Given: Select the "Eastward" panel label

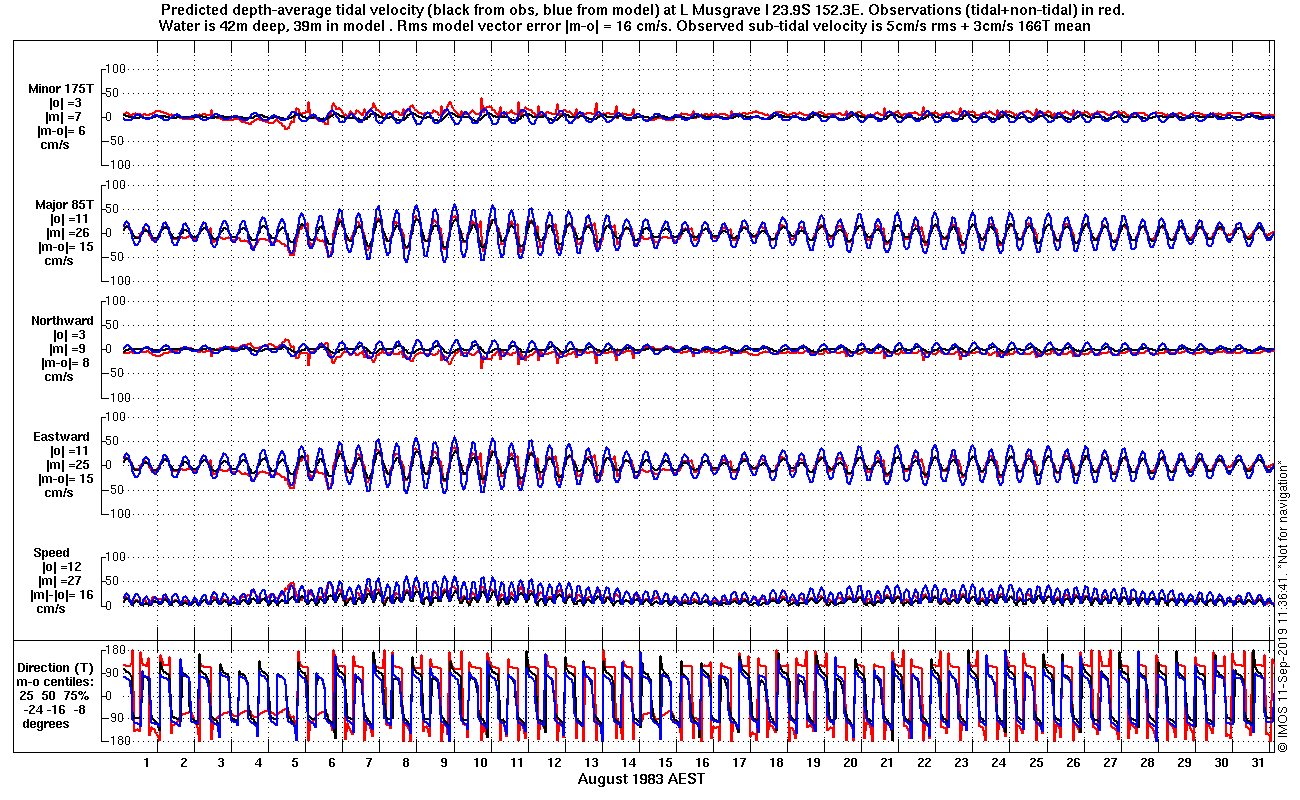Looking at the screenshot, I should tap(63, 437).
